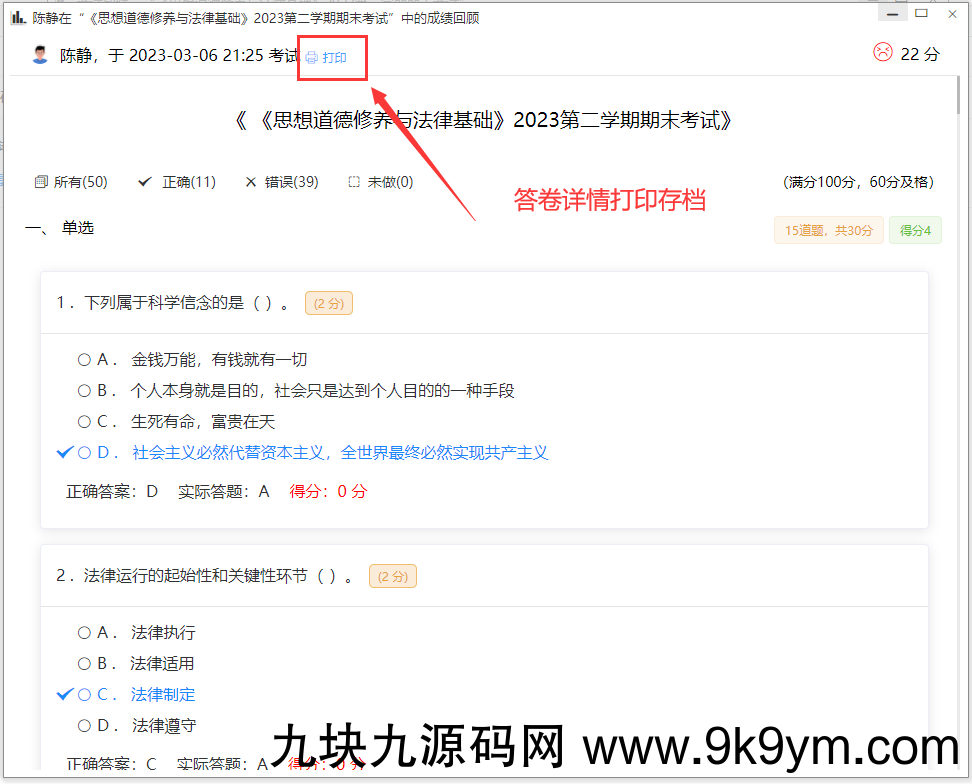Click the highlighted answer text 社会主义必然代替资本主义
This screenshot has width=972, height=784.
[231, 452]
